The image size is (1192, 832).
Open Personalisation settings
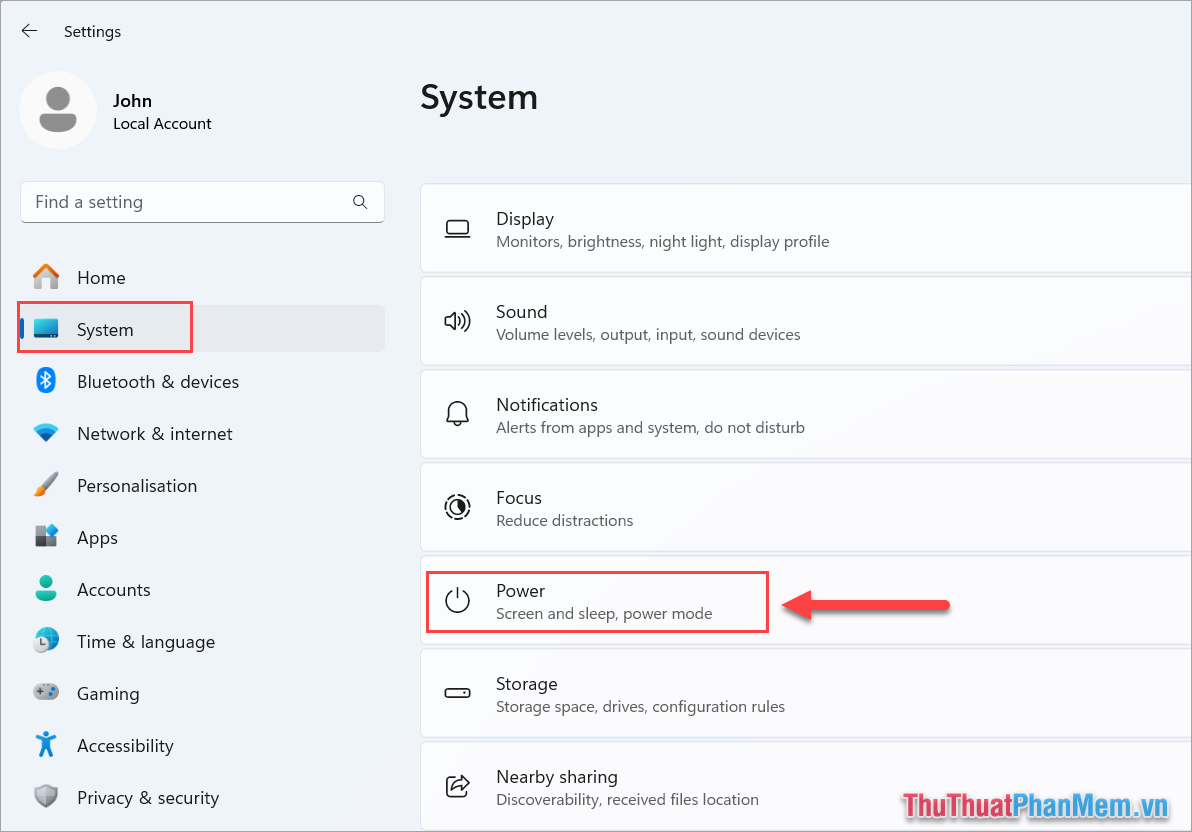pyautogui.click(x=137, y=485)
